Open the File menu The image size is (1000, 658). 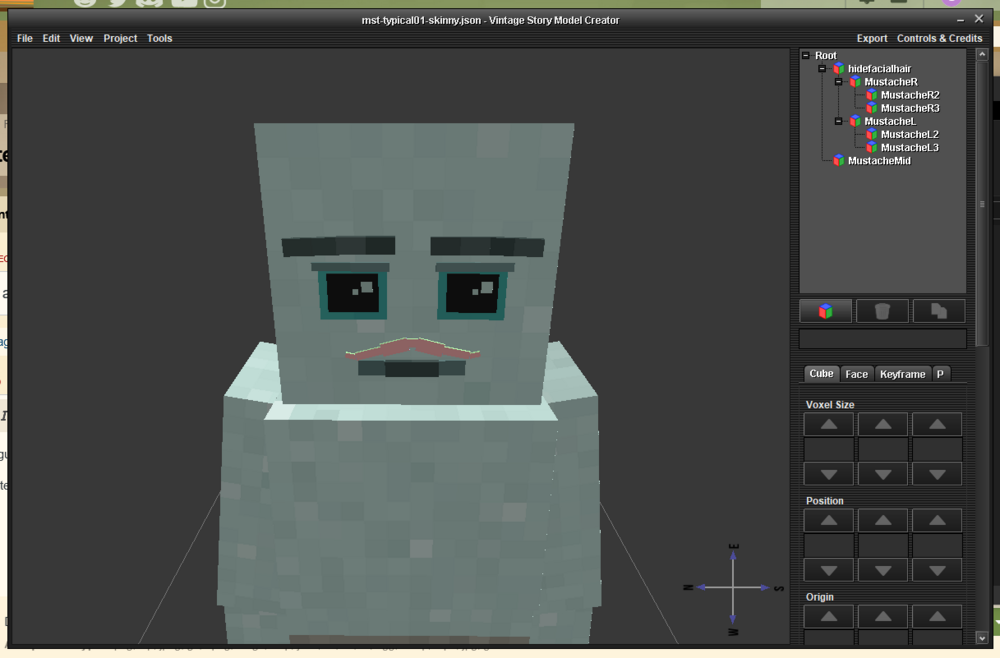pos(25,38)
